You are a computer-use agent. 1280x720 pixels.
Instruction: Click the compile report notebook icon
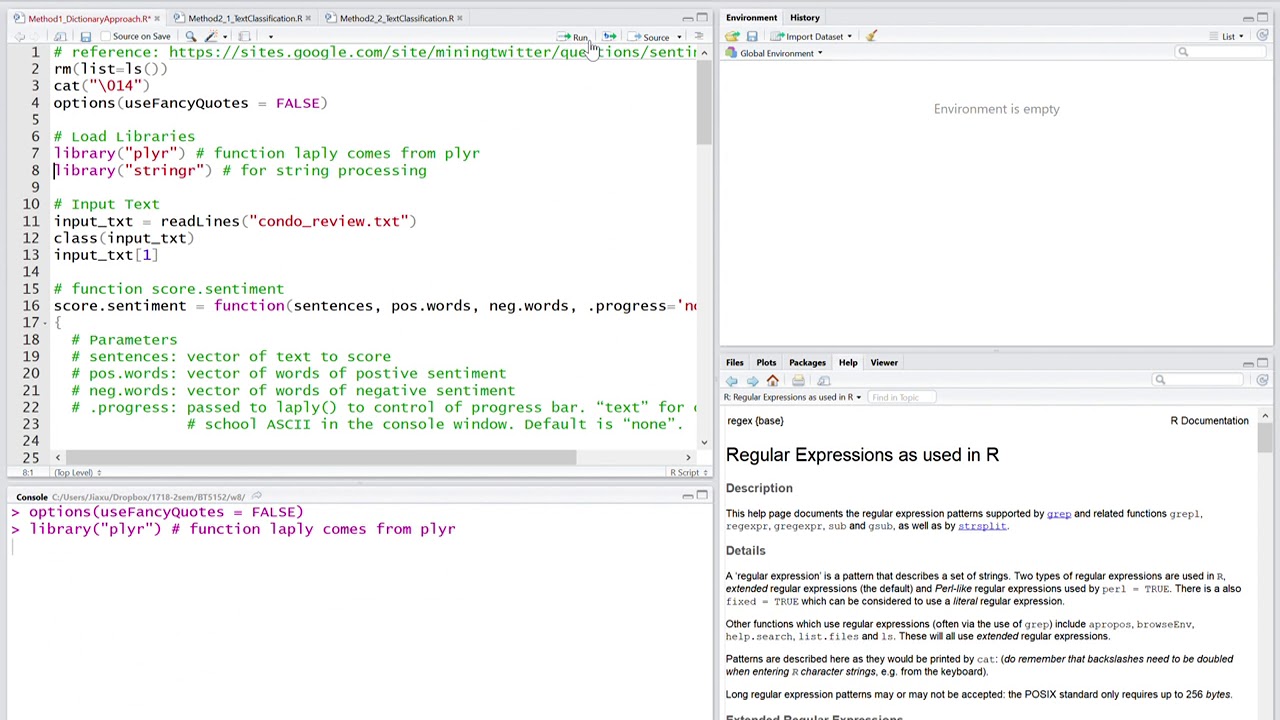[x=244, y=37]
